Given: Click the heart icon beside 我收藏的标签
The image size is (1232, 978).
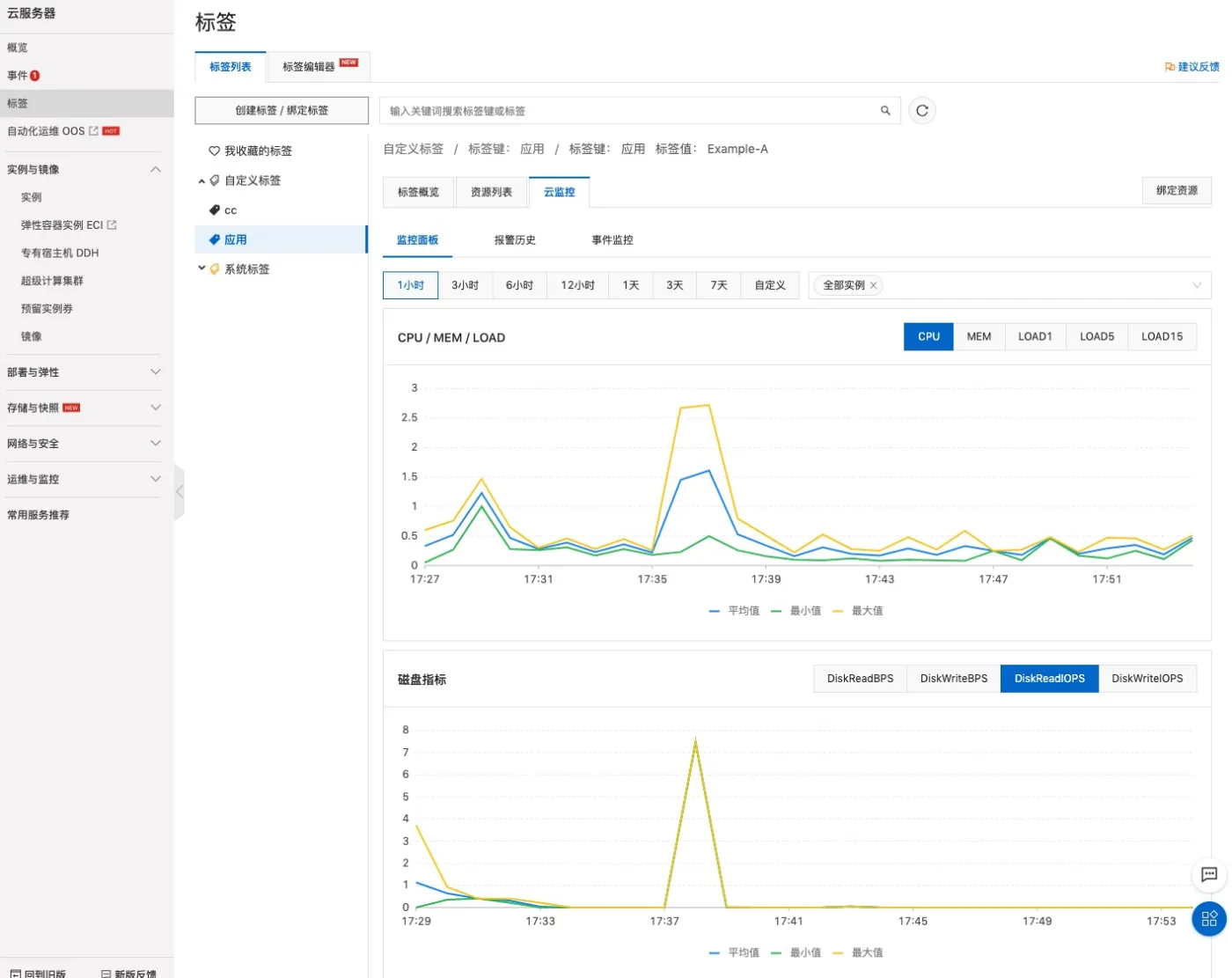Looking at the screenshot, I should click(214, 151).
